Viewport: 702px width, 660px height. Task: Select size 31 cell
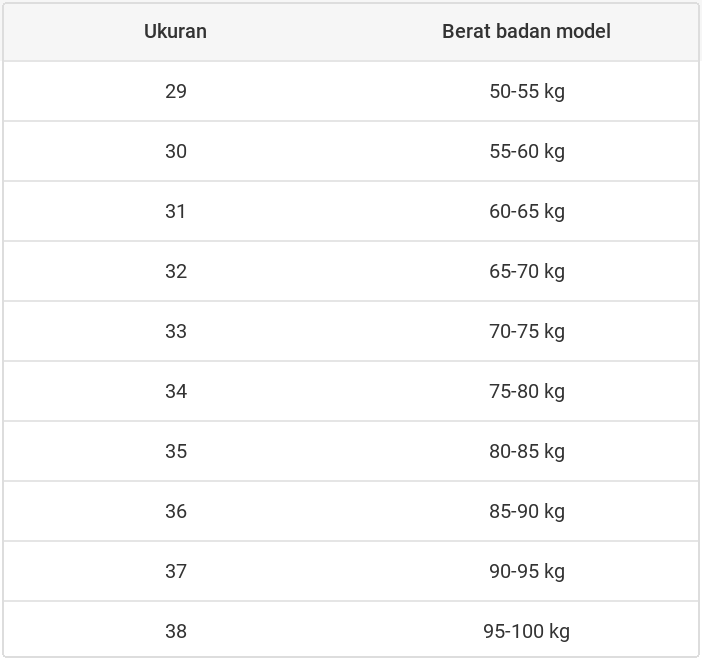coord(176,211)
